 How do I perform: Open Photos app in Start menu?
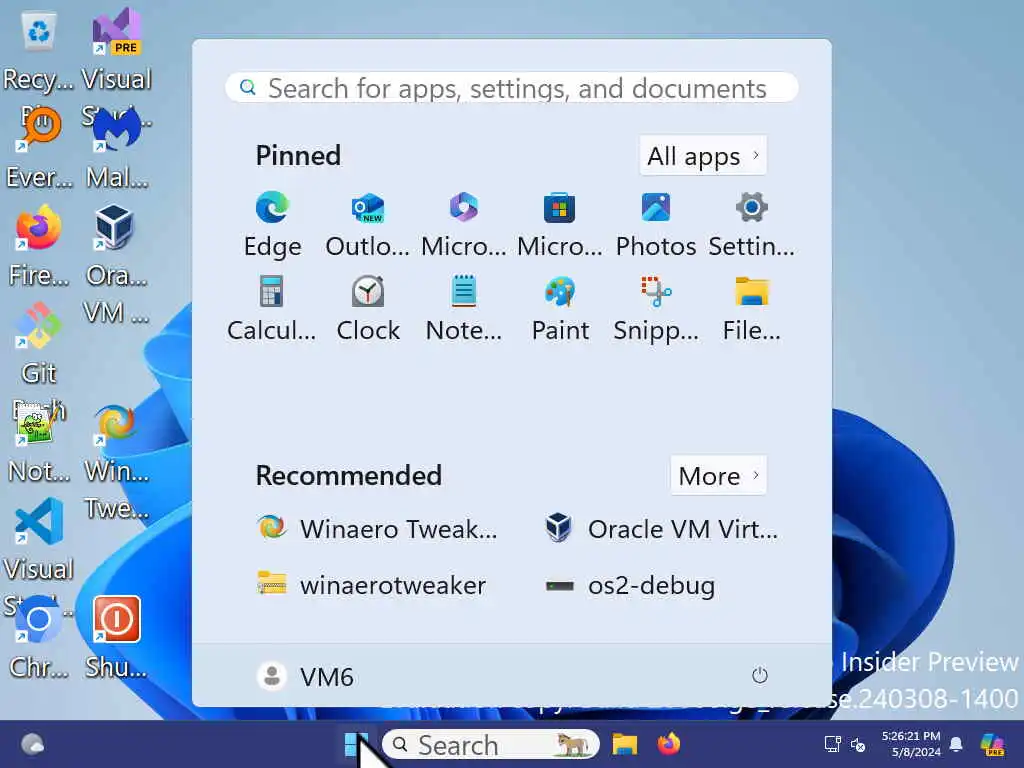[x=656, y=224]
